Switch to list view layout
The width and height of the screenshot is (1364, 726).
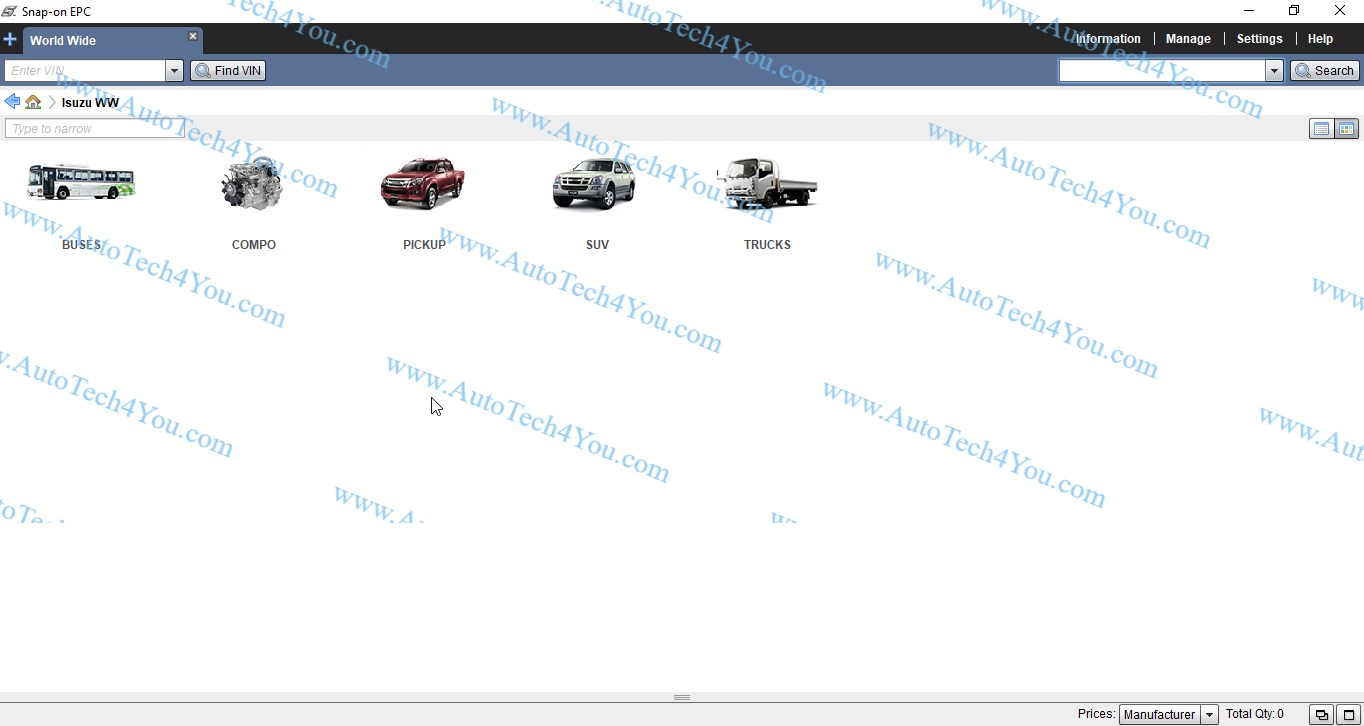1321,129
